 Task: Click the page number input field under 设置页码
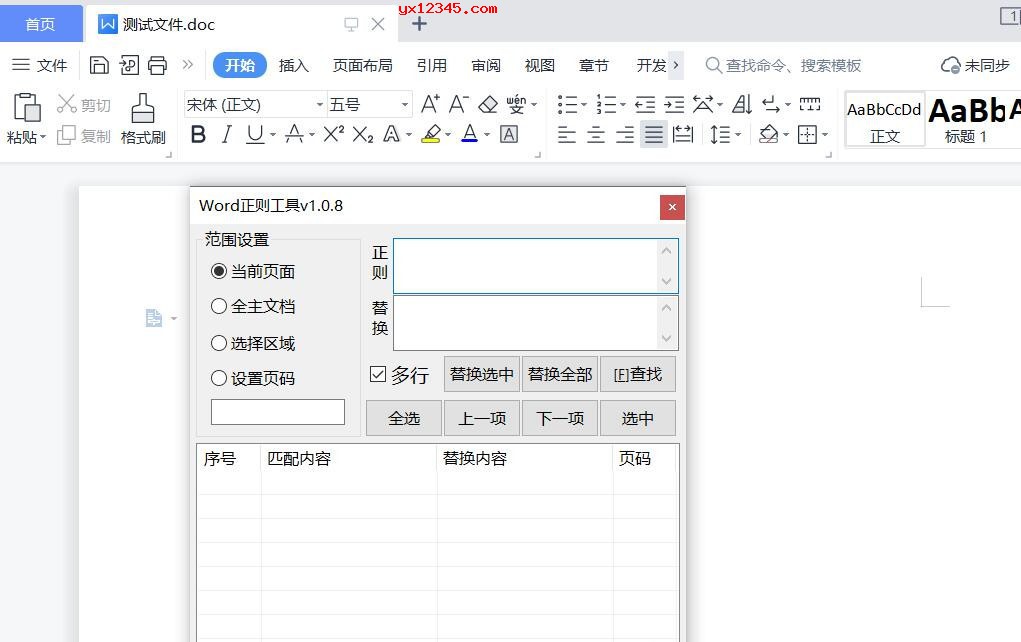(x=278, y=412)
